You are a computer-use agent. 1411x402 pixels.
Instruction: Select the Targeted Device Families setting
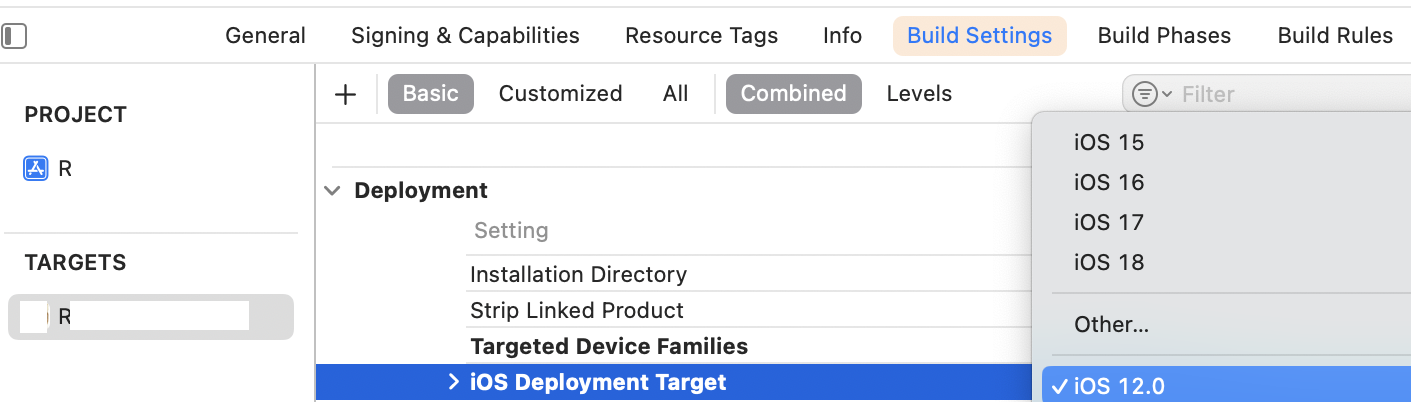(609, 346)
